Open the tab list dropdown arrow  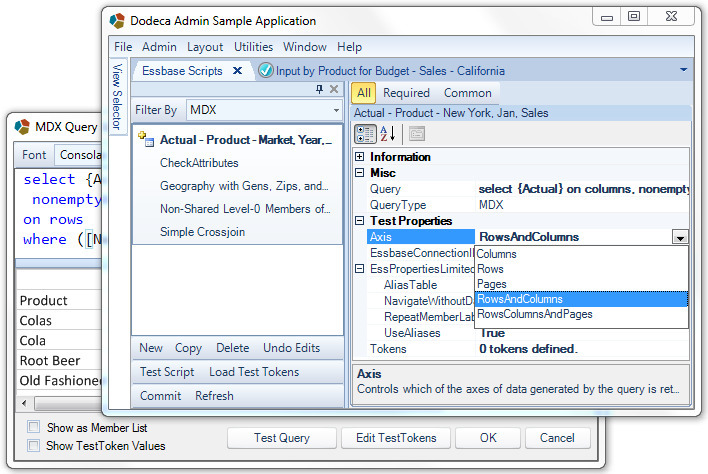(684, 70)
